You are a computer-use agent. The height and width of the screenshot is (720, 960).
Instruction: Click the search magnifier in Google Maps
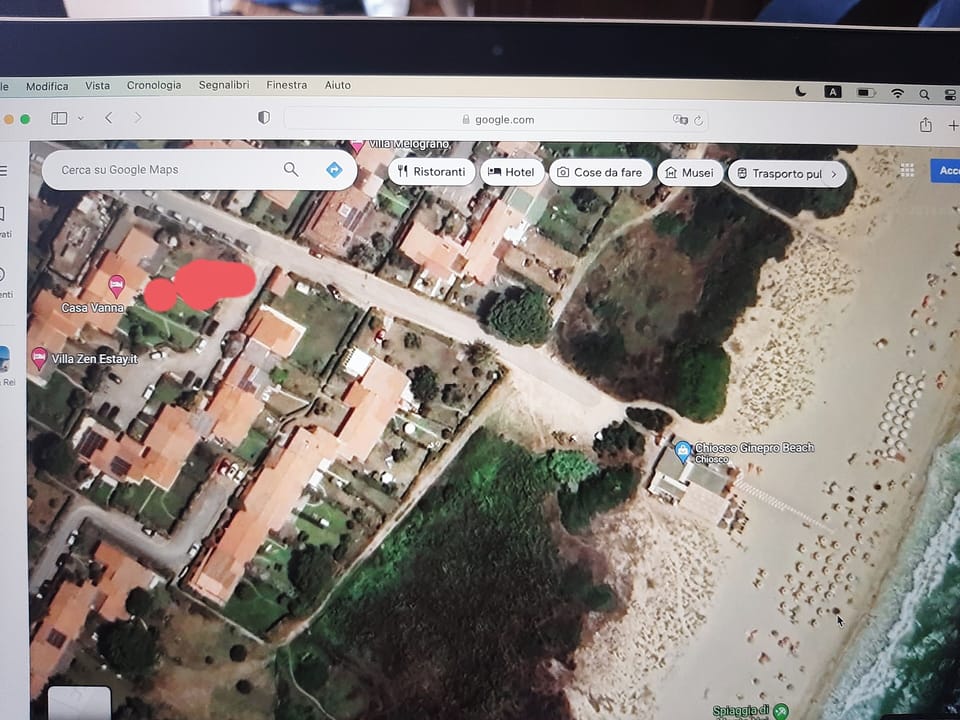pos(291,169)
